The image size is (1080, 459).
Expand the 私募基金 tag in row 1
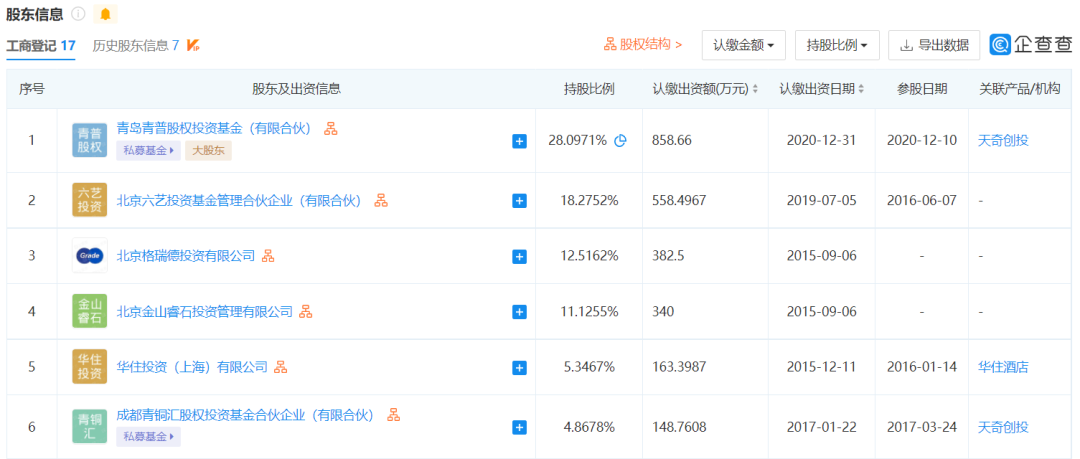(149, 151)
